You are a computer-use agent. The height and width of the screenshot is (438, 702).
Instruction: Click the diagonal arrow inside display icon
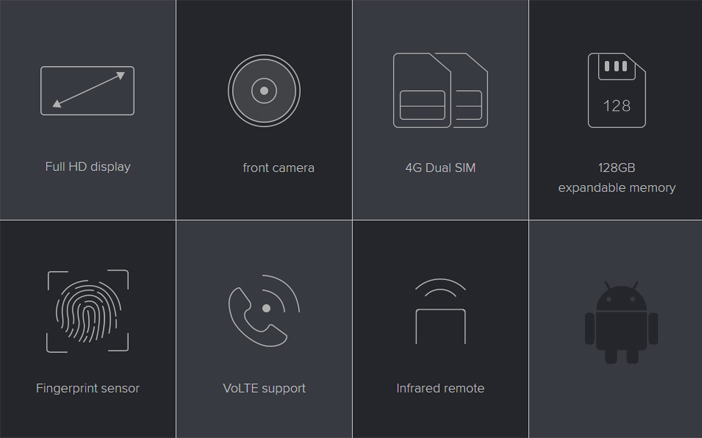[x=88, y=89]
